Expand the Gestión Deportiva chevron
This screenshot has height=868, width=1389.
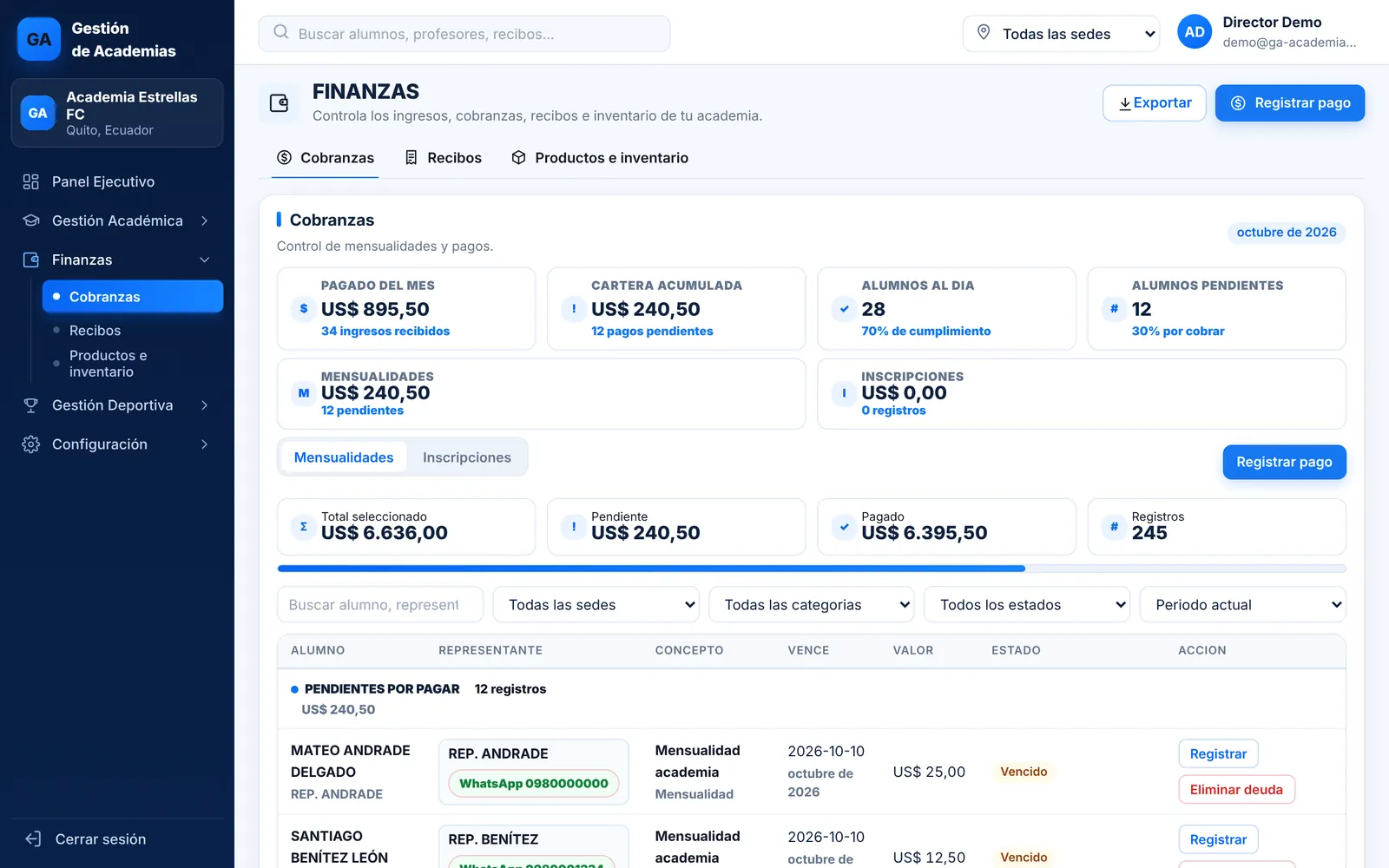pos(205,405)
